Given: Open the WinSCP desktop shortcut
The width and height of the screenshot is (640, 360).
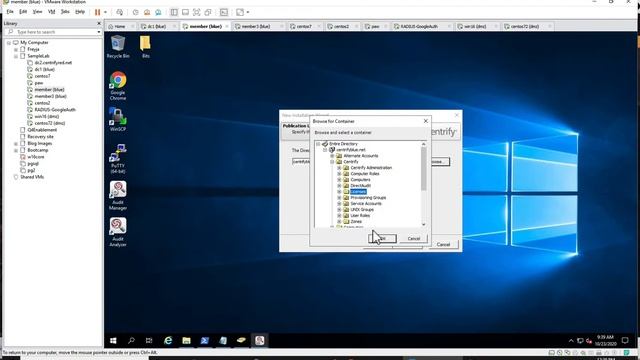Looking at the screenshot, I should (x=118, y=119).
